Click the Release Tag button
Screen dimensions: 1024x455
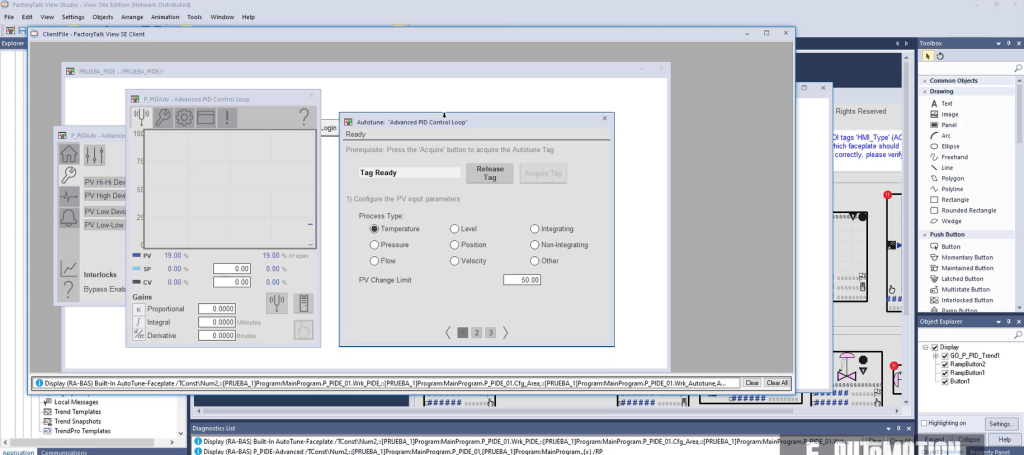490,173
